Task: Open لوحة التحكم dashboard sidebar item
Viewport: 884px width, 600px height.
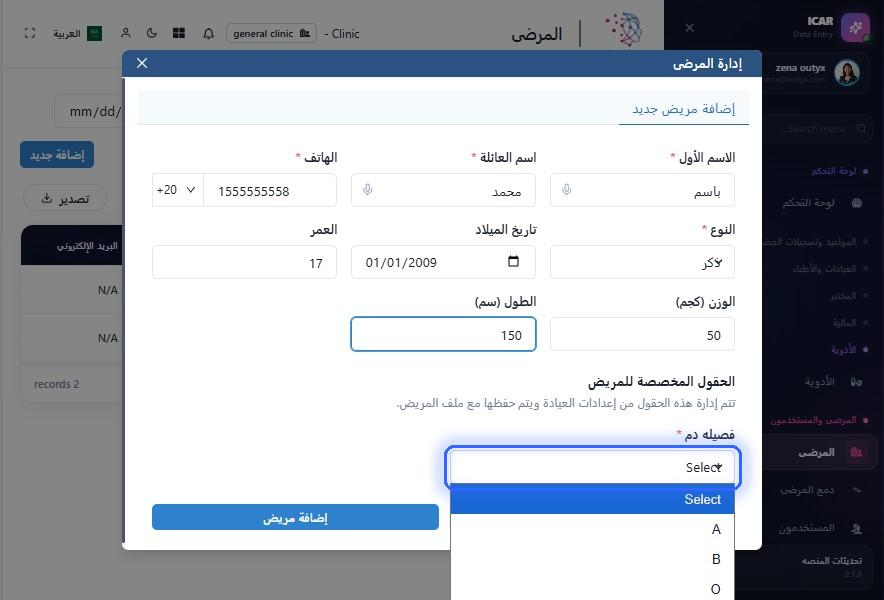Action: coord(822,203)
